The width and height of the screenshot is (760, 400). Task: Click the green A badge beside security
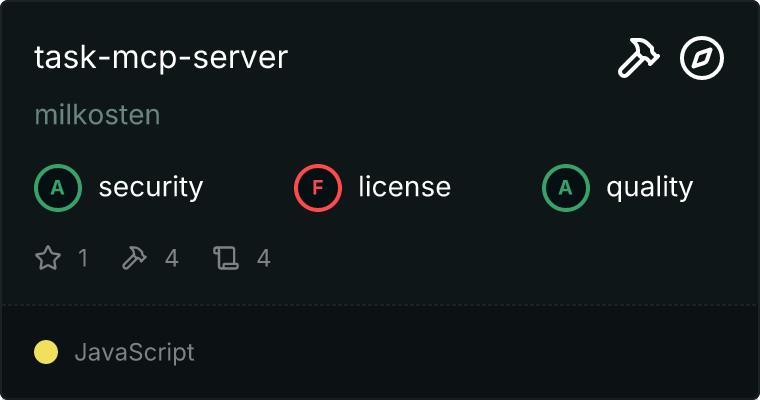[58, 187]
